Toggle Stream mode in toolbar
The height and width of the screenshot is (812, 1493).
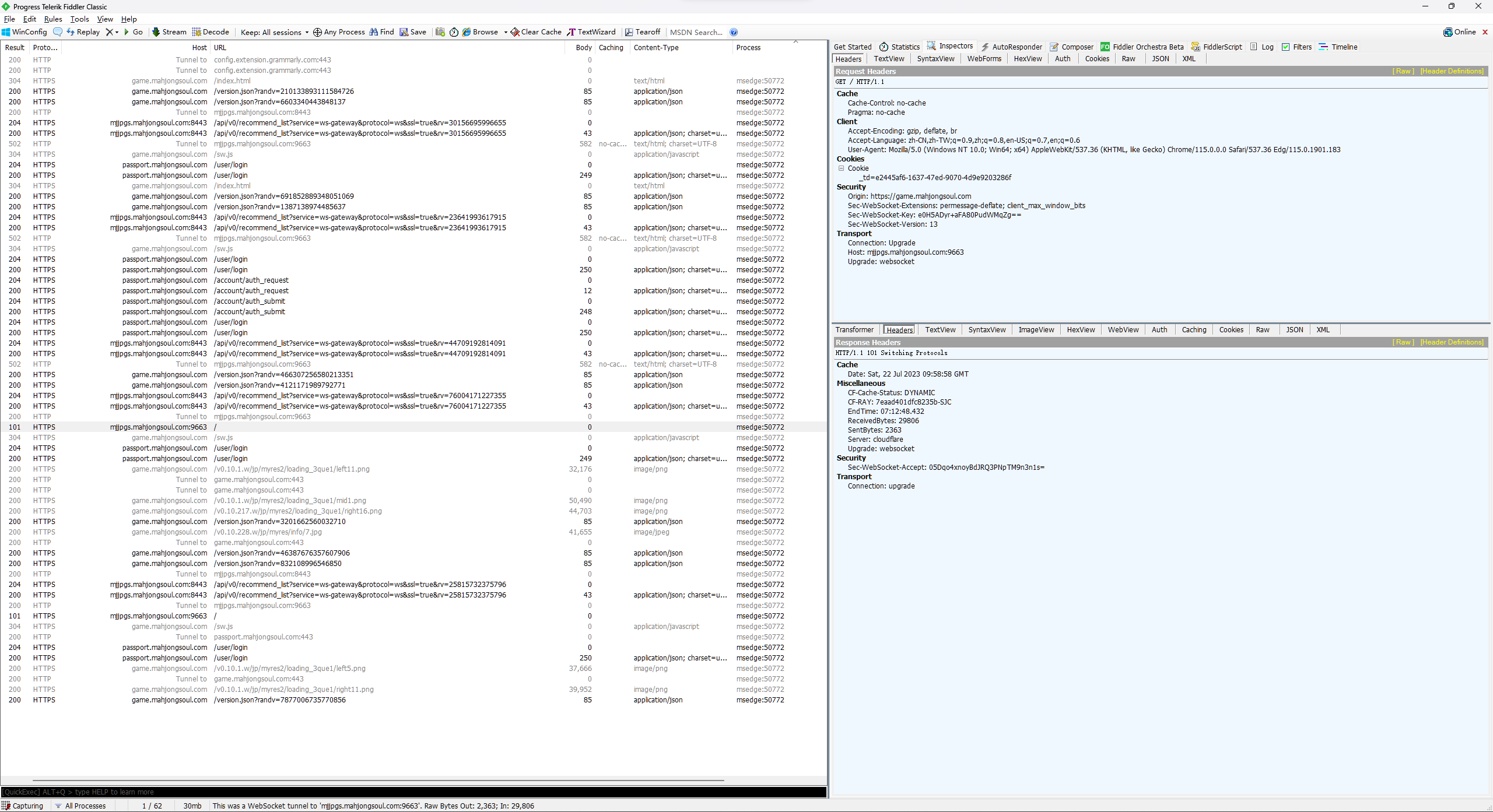169,32
